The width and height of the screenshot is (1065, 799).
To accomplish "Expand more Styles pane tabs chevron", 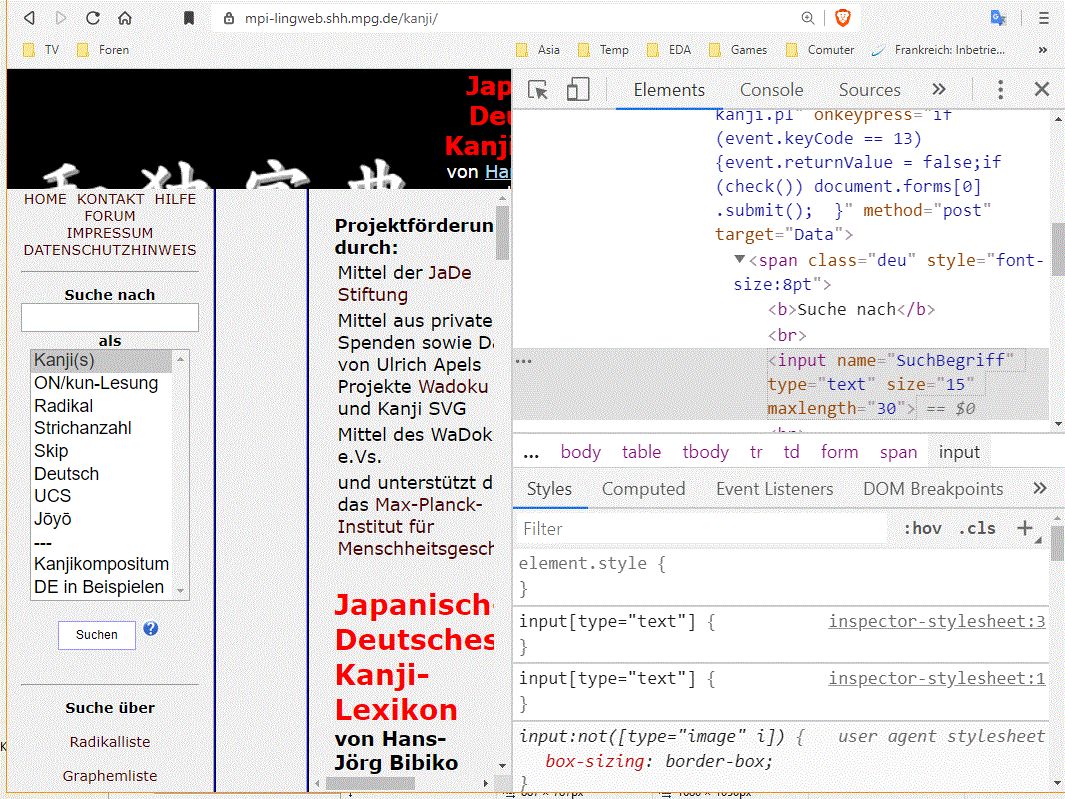I will coord(1040,489).
